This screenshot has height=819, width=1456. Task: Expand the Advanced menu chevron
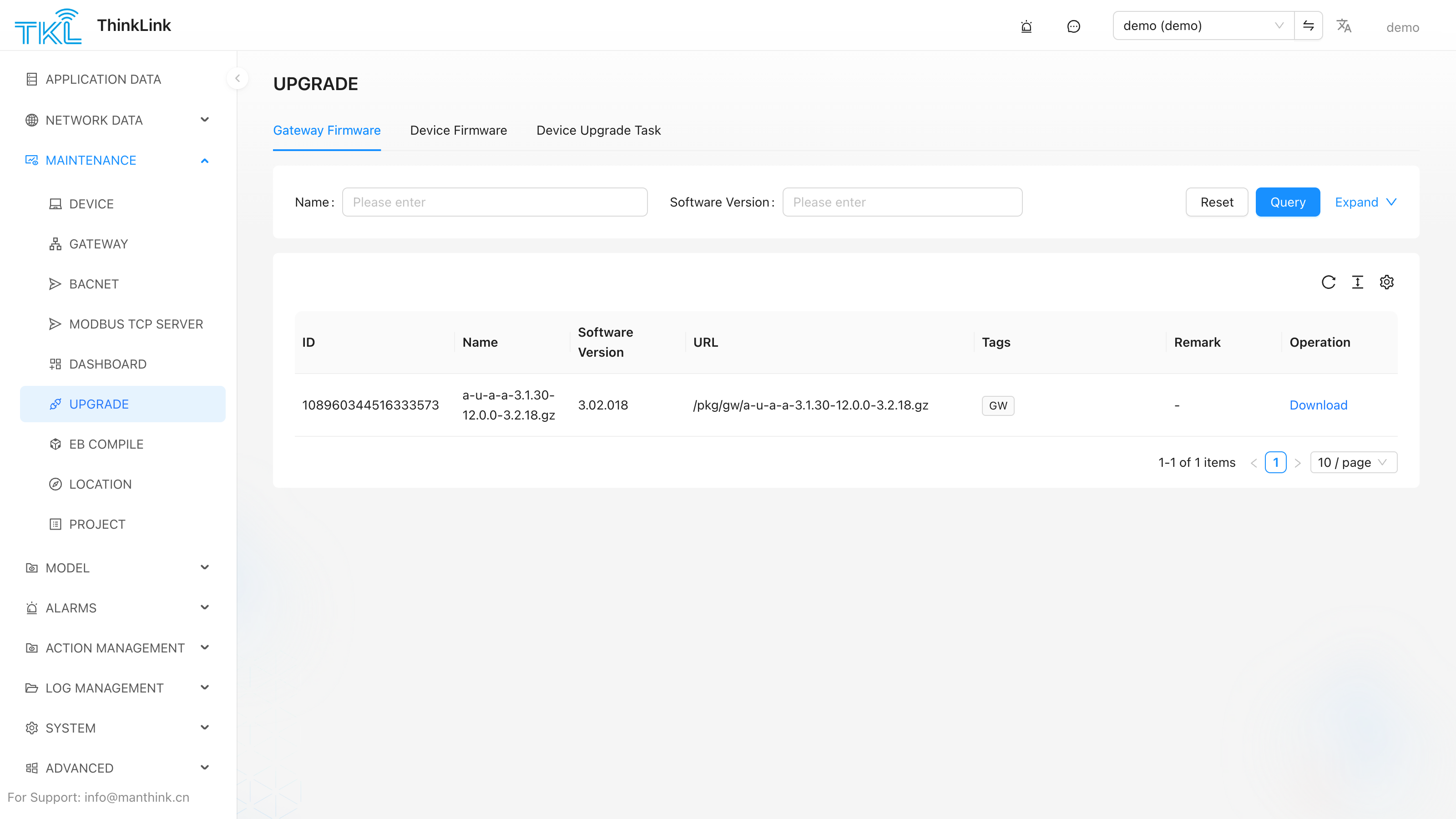pos(205,768)
